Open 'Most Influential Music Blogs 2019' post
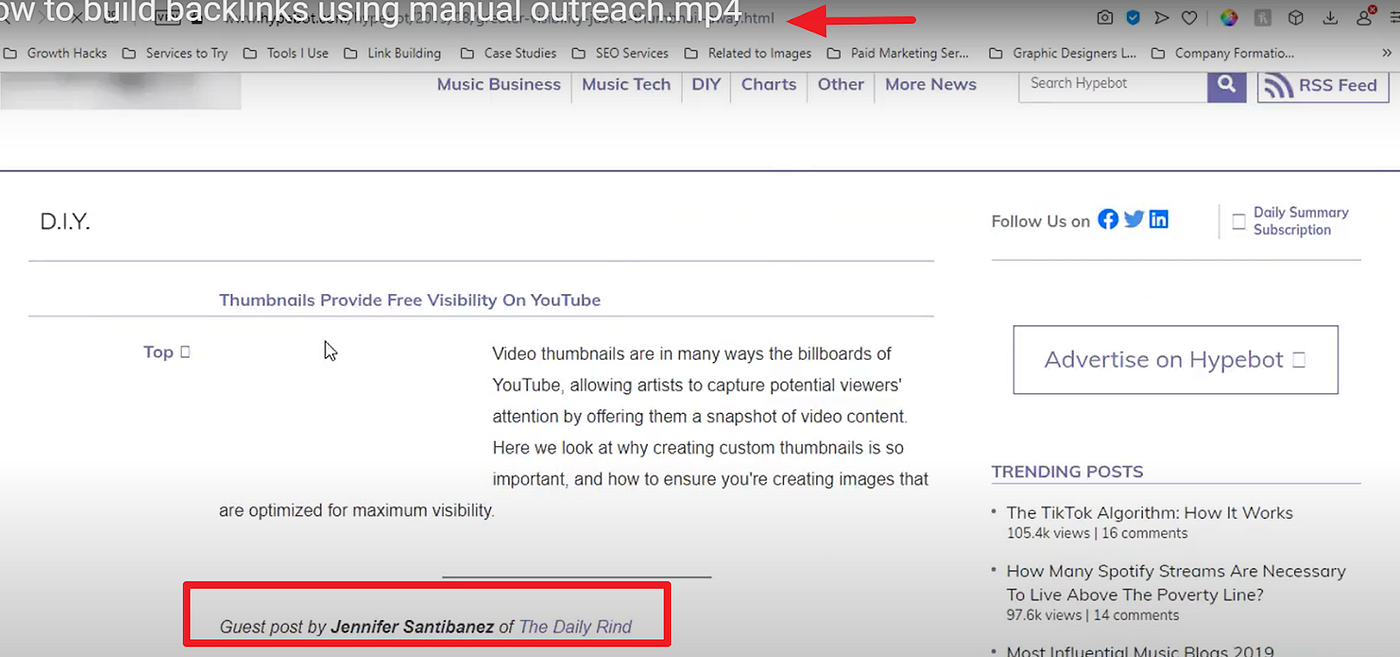1400x657 pixels. [x=1140, y=651]
